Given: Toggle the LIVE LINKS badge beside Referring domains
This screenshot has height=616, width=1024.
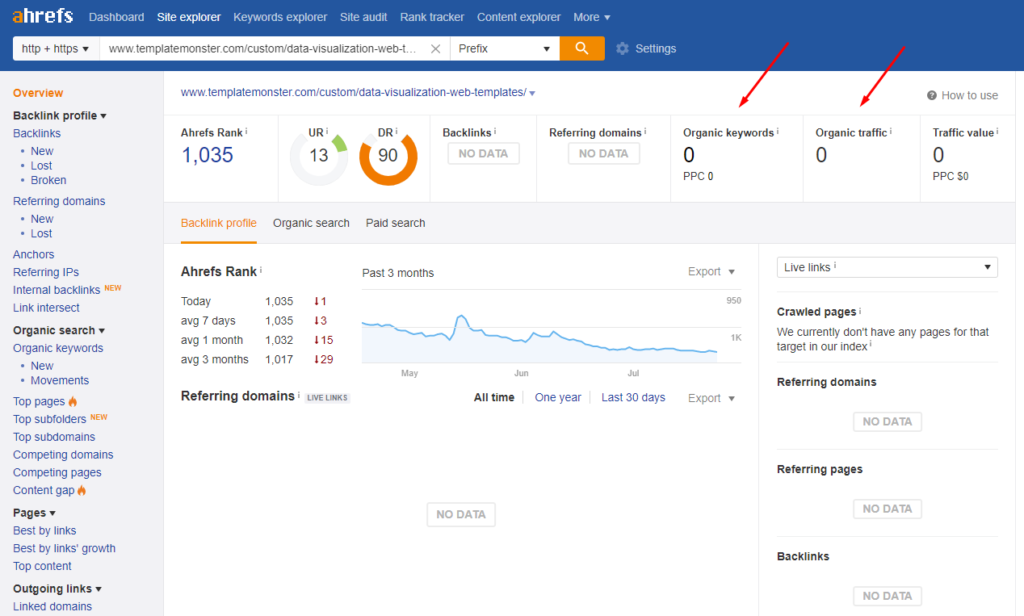Looking at the screenshot, I should point(327,396).
